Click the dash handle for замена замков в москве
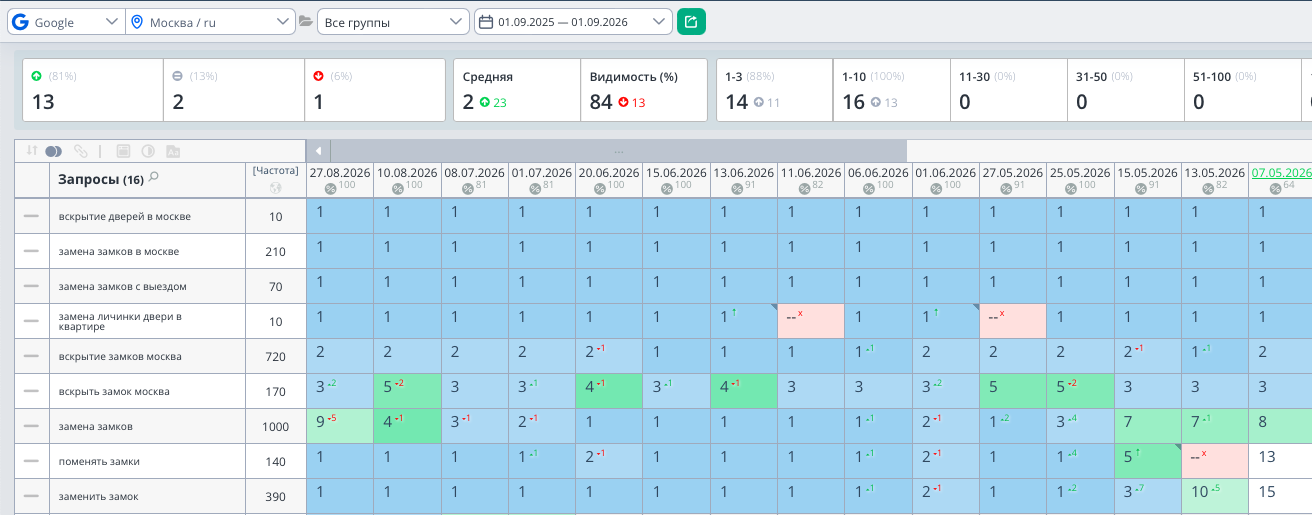This screenshot has width=1312, height=515. [32, 251]
